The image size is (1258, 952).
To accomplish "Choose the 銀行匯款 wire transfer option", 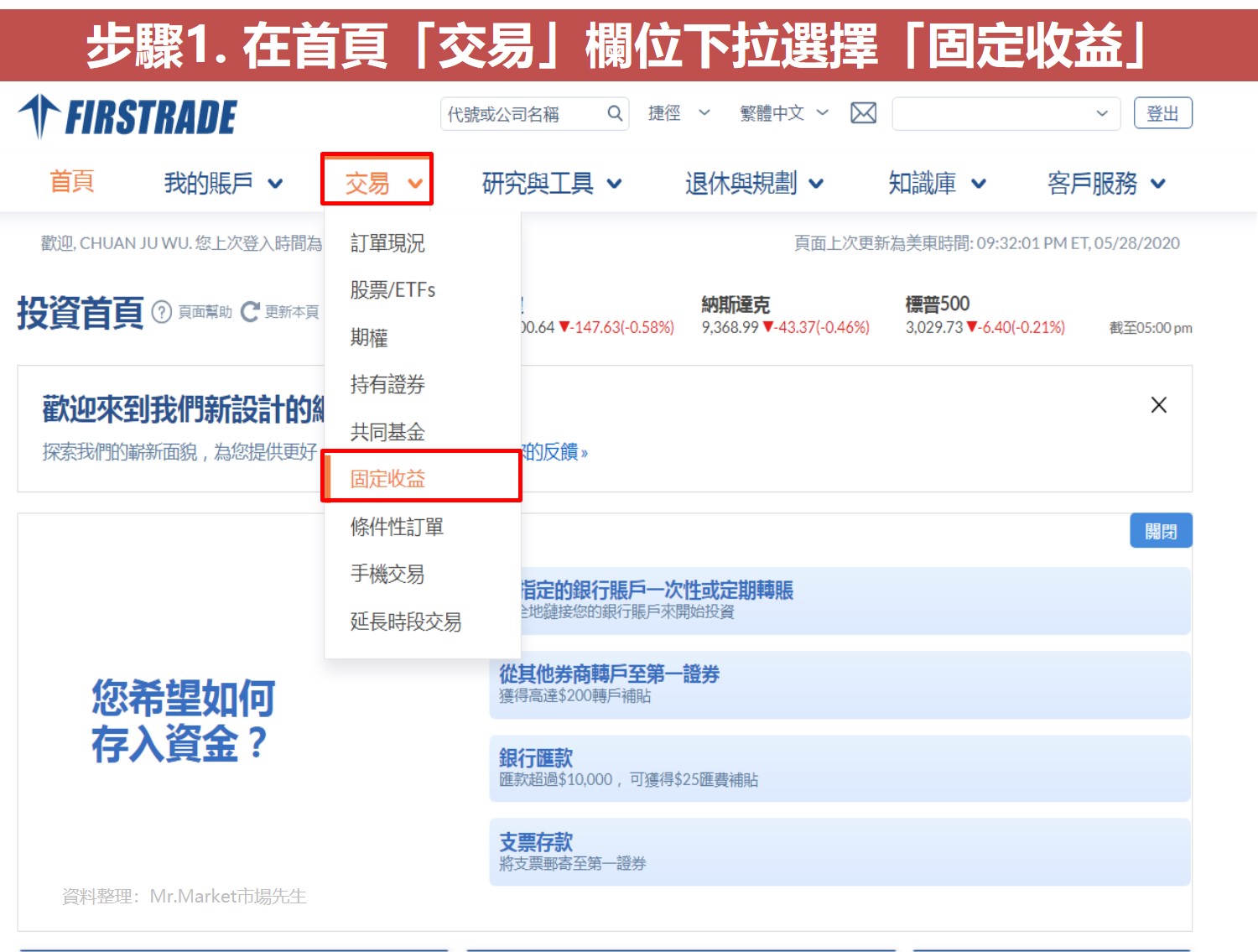I will (840, 768).
